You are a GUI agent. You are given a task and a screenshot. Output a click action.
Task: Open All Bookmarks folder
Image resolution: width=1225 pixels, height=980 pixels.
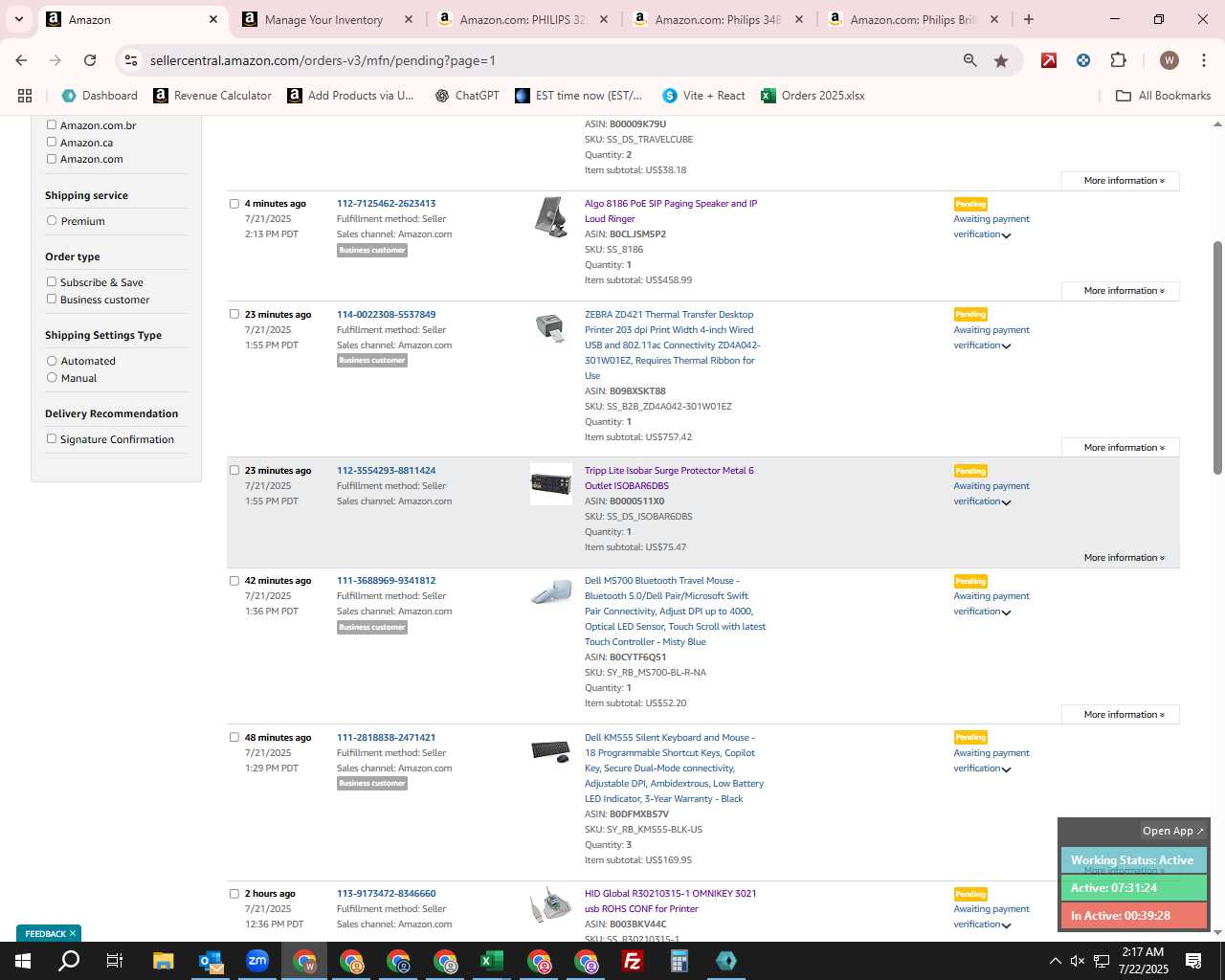1164,96
